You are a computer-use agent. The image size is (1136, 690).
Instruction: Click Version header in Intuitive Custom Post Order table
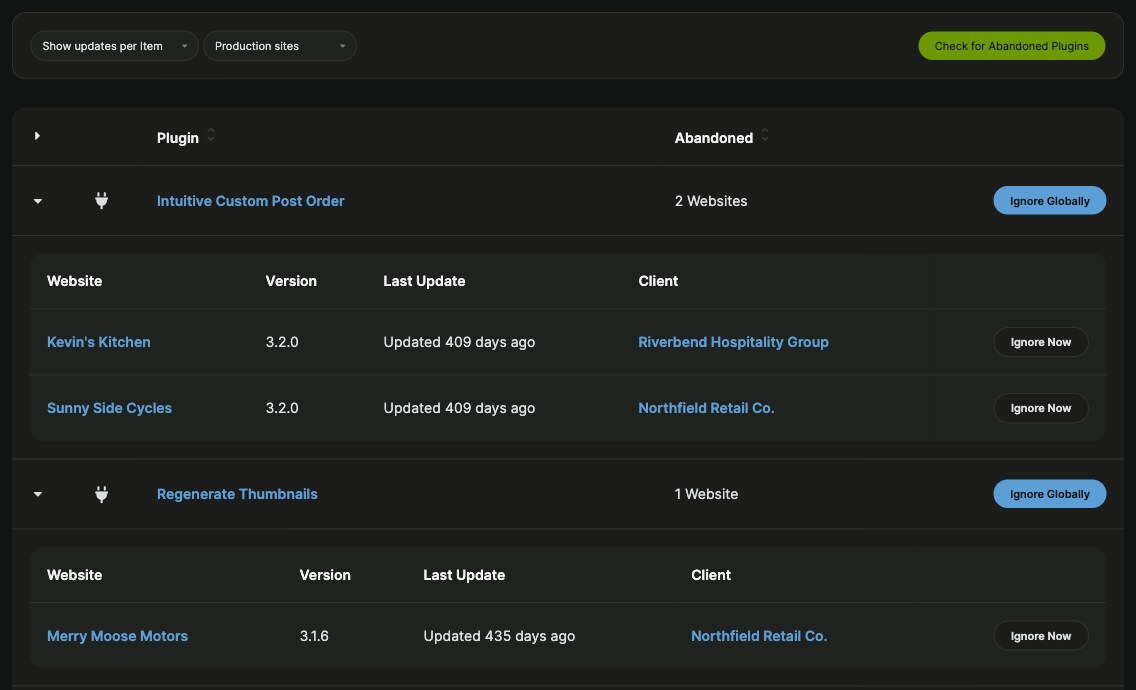(x=291, y=281)
